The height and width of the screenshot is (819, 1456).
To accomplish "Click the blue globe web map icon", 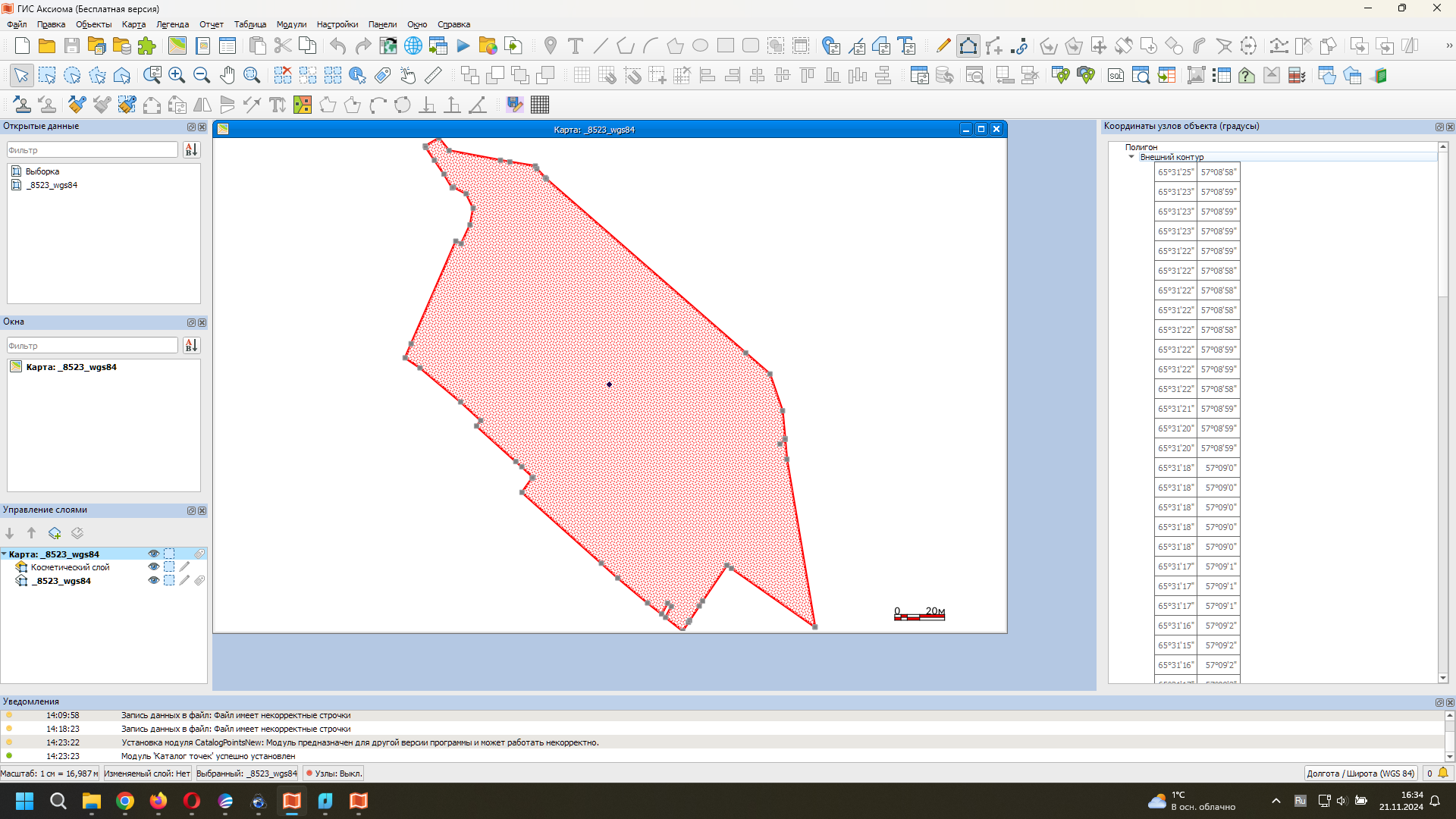I will click(413, 45).
